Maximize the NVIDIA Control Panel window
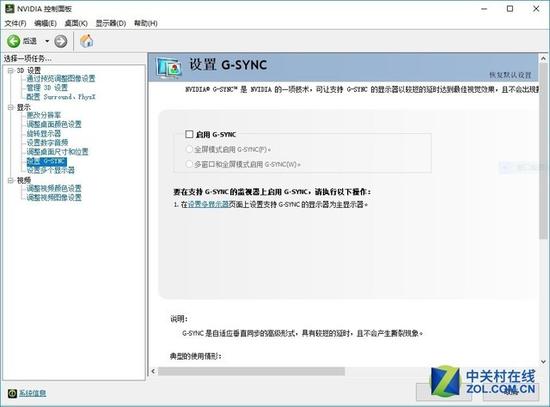Image resolution: width=550 pixels, height=407 pixels. pyautogui.click(x=510, y=9)
